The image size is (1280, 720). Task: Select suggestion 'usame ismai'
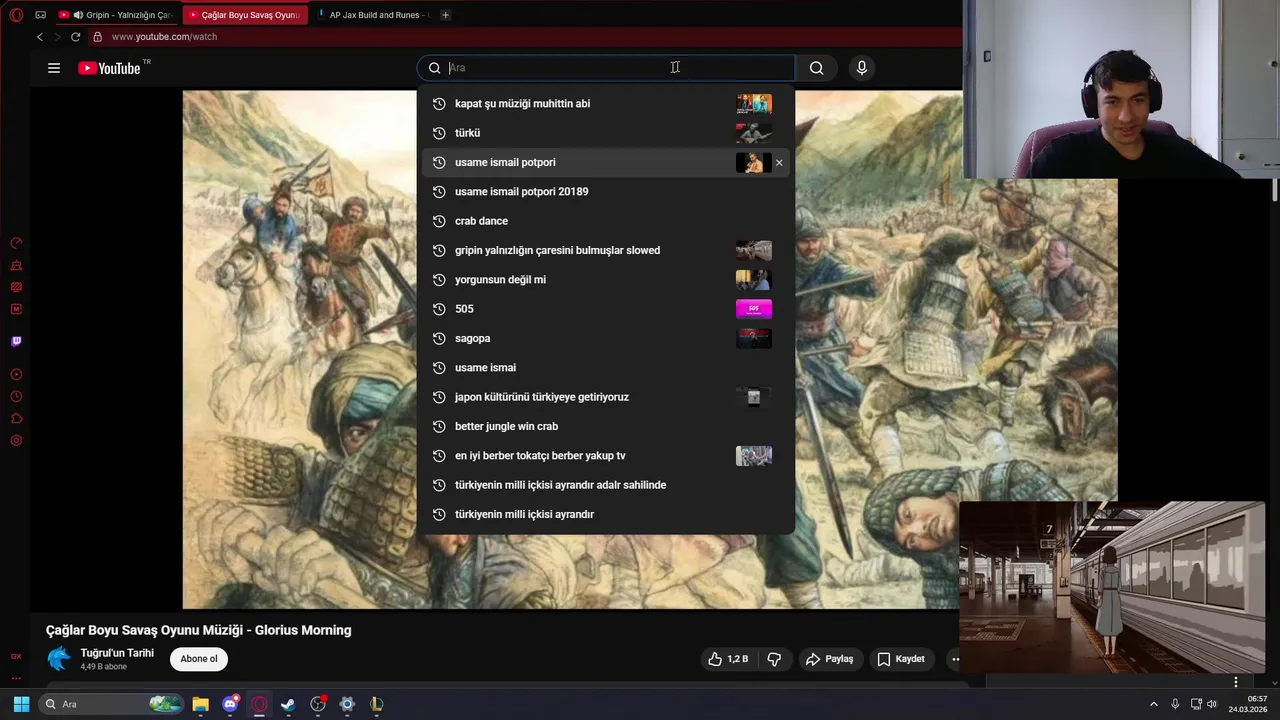tap(606, 368)
